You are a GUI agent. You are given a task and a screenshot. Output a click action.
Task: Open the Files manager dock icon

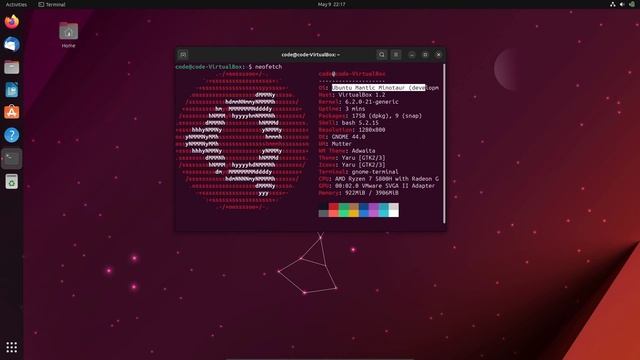click(x=12, y=67)
